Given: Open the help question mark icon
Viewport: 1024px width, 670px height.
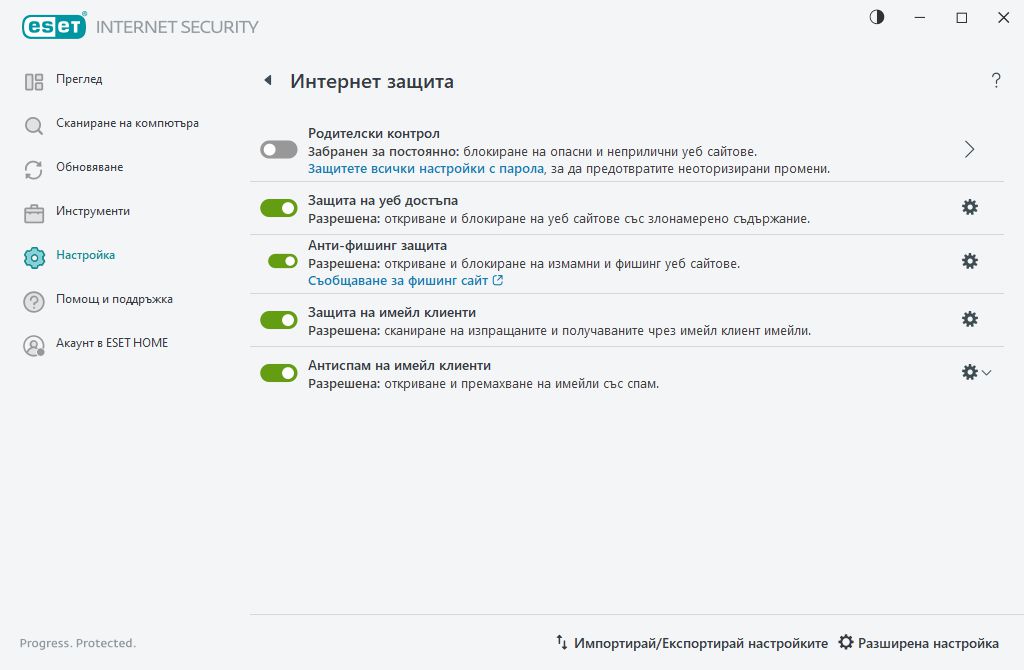Looking at the screenshot, I should pos(996,81).
